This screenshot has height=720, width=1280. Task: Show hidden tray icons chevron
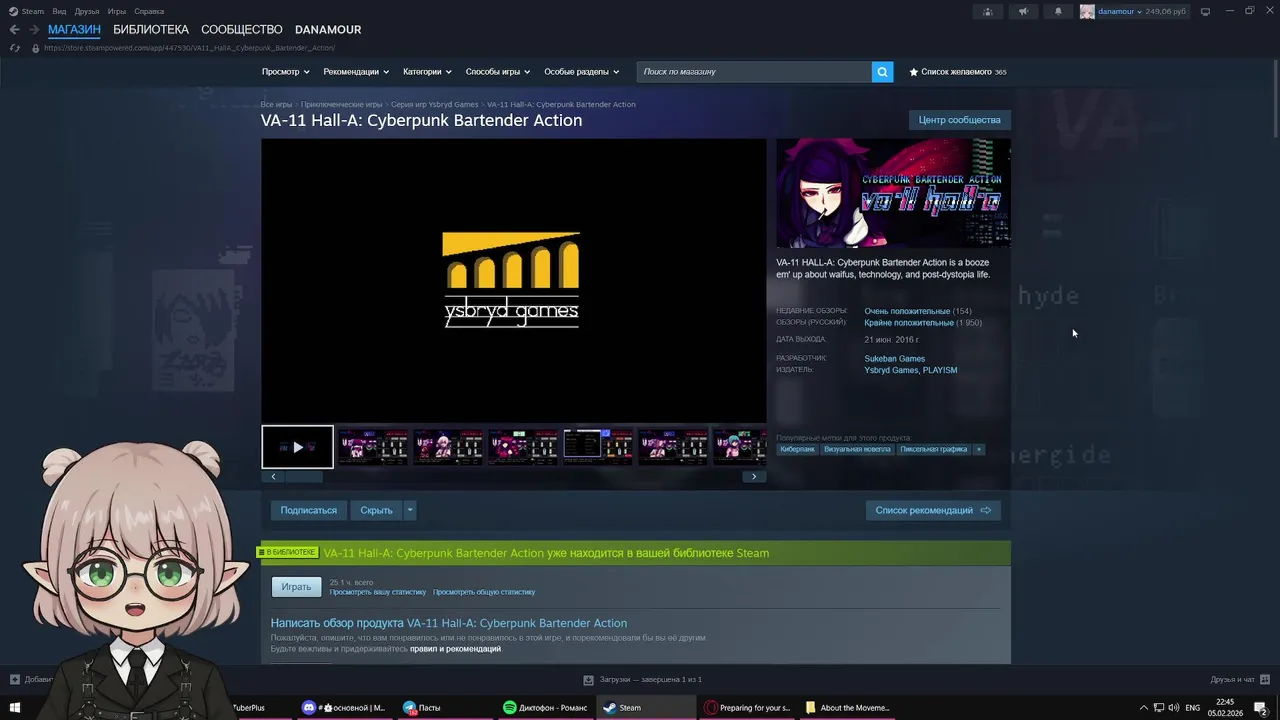[1144, 708]
